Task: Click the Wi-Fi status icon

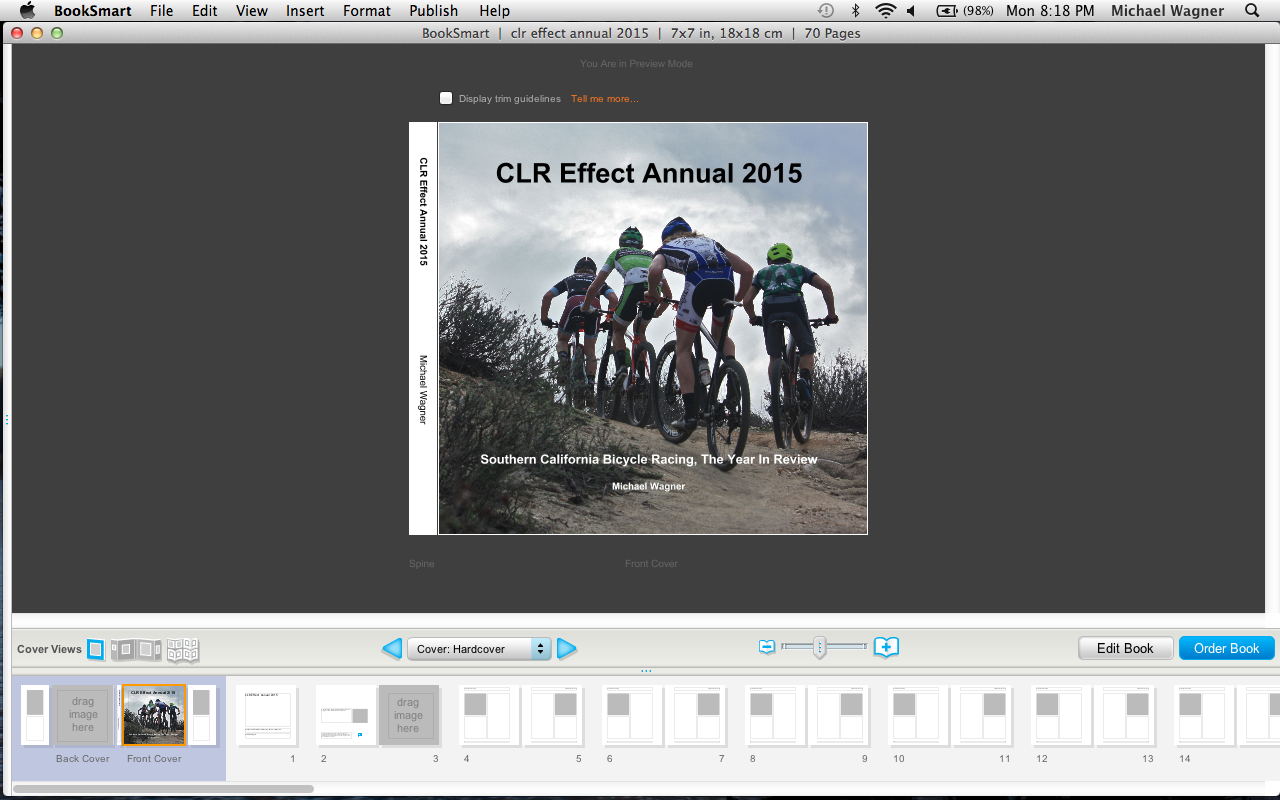Action: point(885,11)
